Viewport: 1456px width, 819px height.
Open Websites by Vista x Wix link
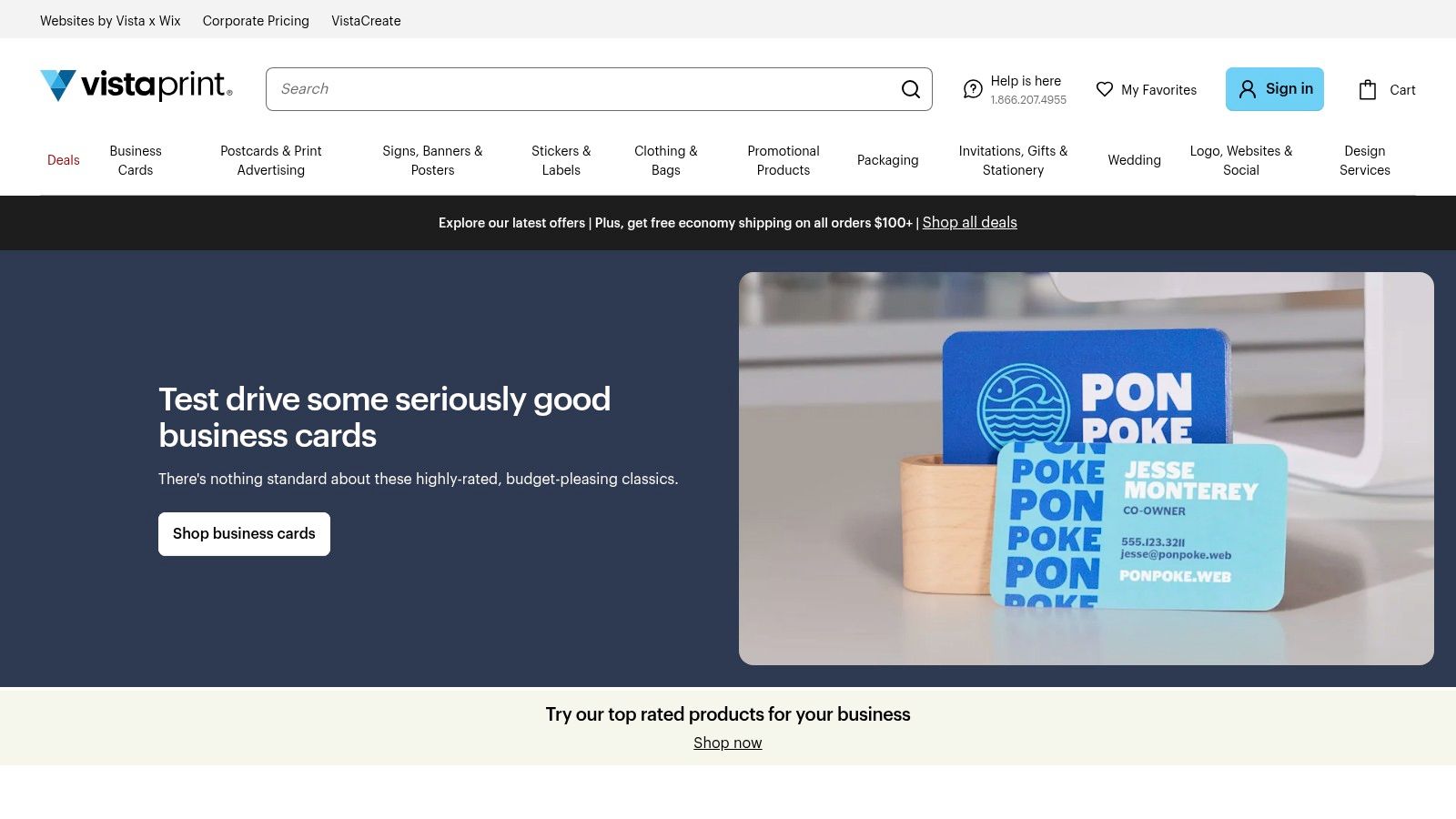tap(110, 20)
